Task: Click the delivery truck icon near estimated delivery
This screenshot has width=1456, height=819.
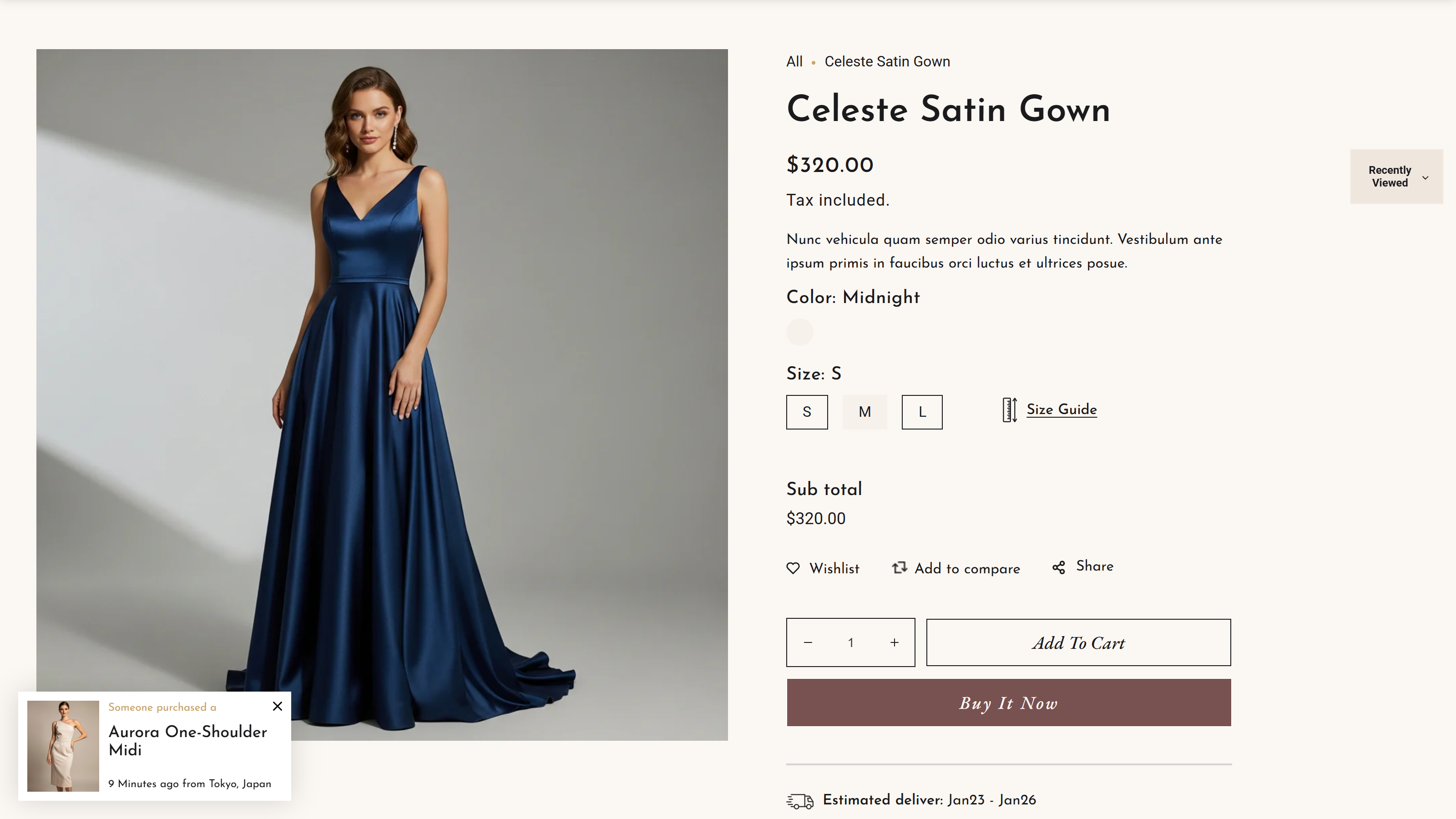Action: [799, 801]
